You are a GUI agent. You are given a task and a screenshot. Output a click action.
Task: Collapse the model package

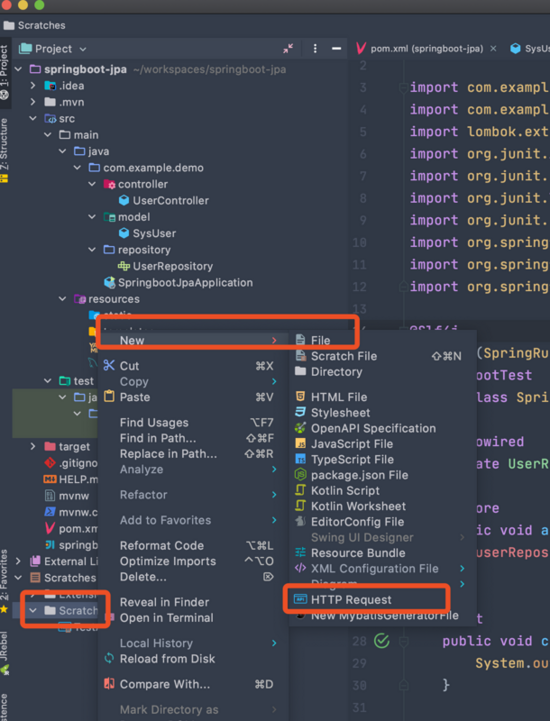[x=92, y=217]
